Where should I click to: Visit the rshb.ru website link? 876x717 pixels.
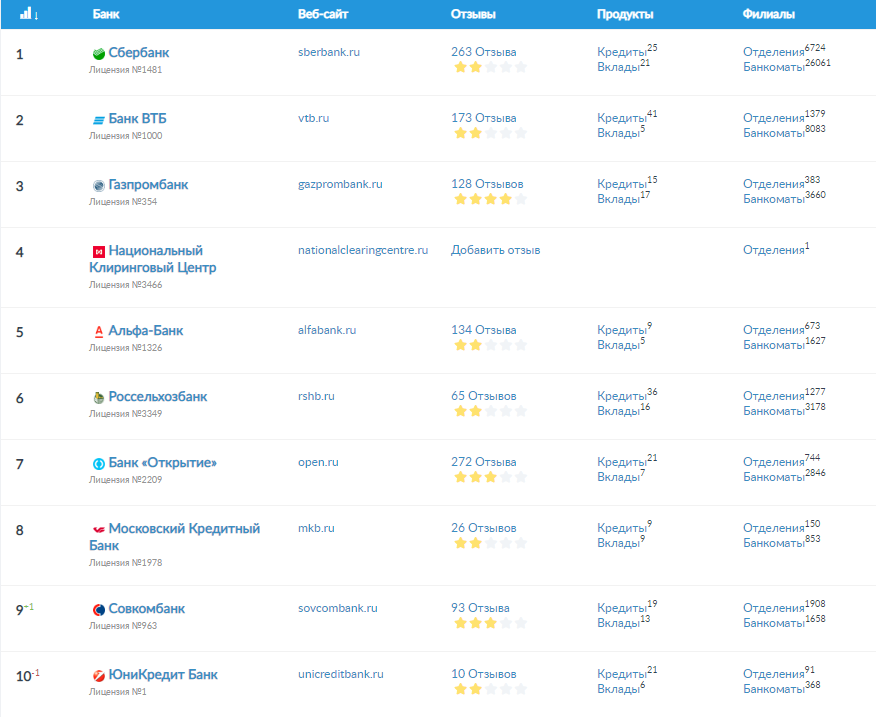[x=316, y=396]
